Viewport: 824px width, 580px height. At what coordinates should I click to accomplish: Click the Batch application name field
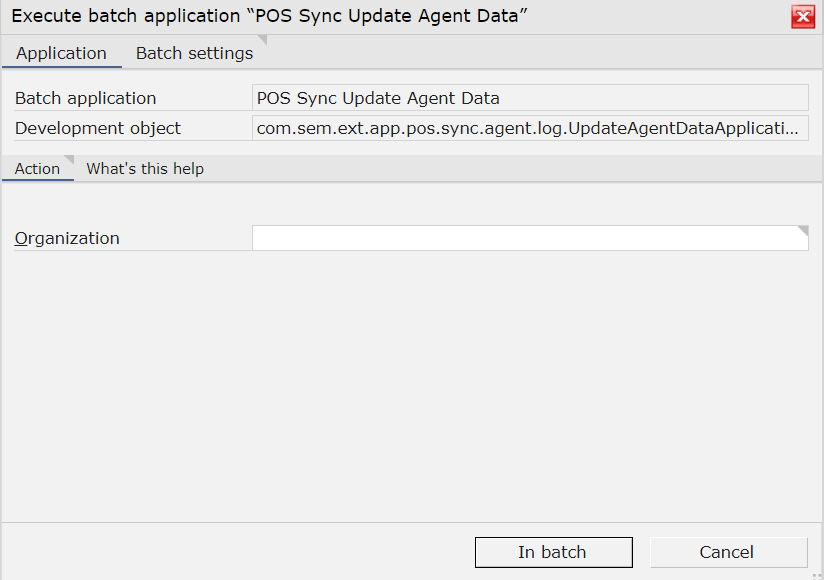point(530,98)
